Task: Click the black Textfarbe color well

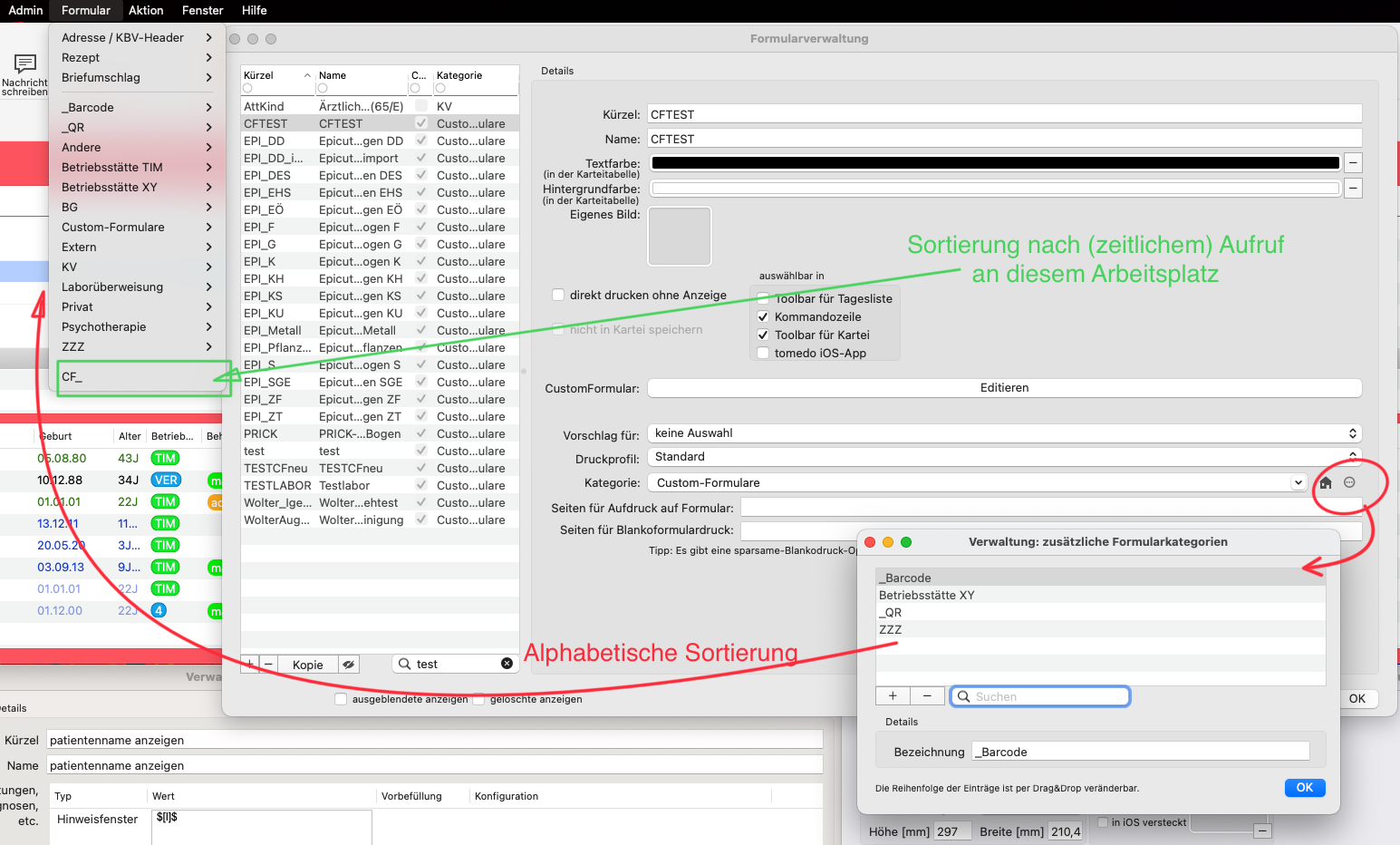Action: [995, 163]
